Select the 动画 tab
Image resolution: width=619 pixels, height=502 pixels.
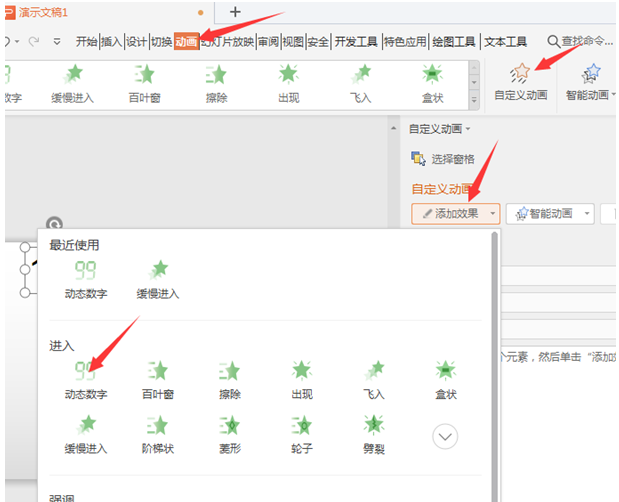click(x=186, y=41)
